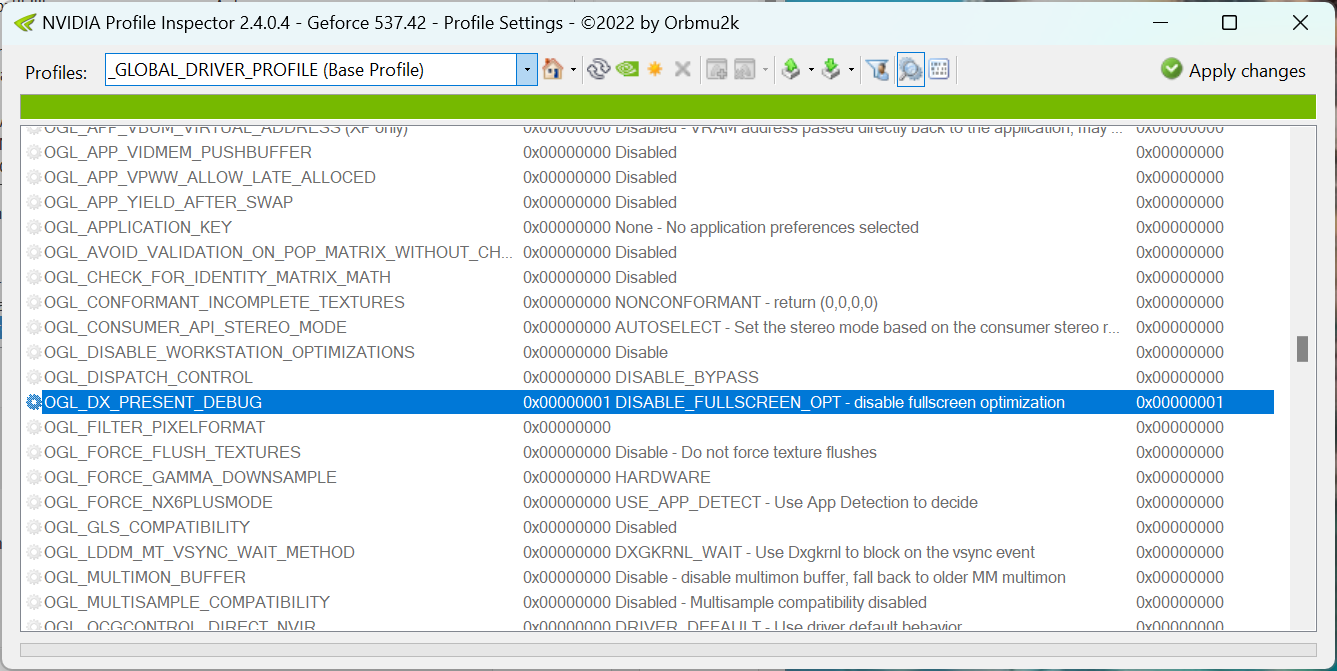
Task: Open the export icon's dropdown arrow
Action: [x=850, y=69]
